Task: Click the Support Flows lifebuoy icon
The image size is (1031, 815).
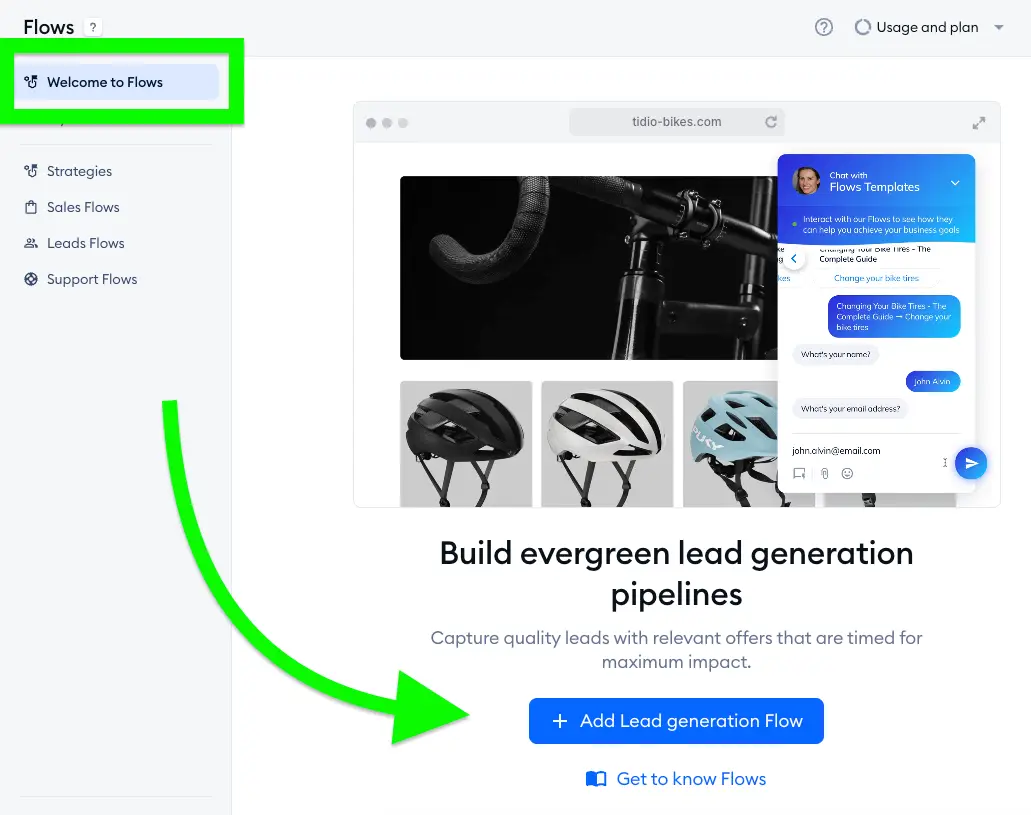Action: 31,280
